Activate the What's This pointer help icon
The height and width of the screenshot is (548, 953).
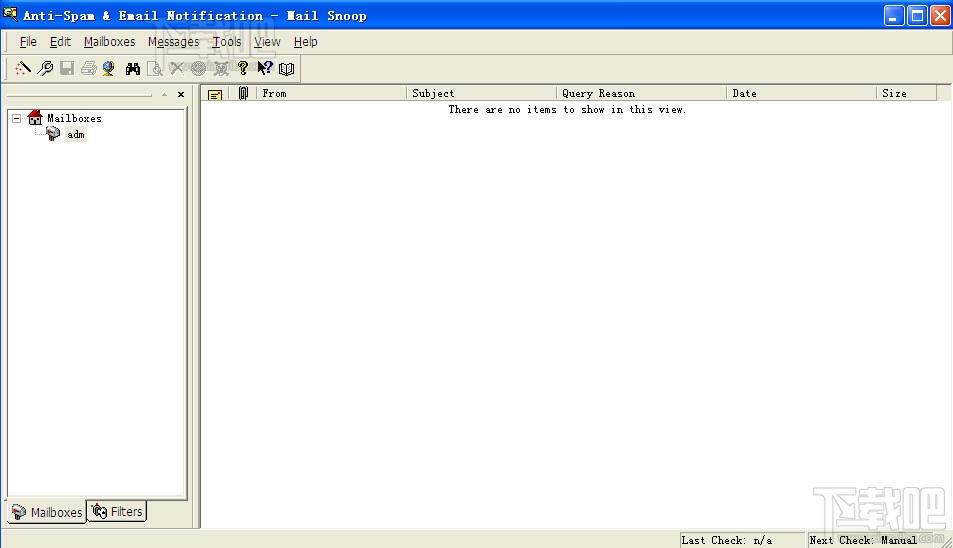tap(264, 68)
